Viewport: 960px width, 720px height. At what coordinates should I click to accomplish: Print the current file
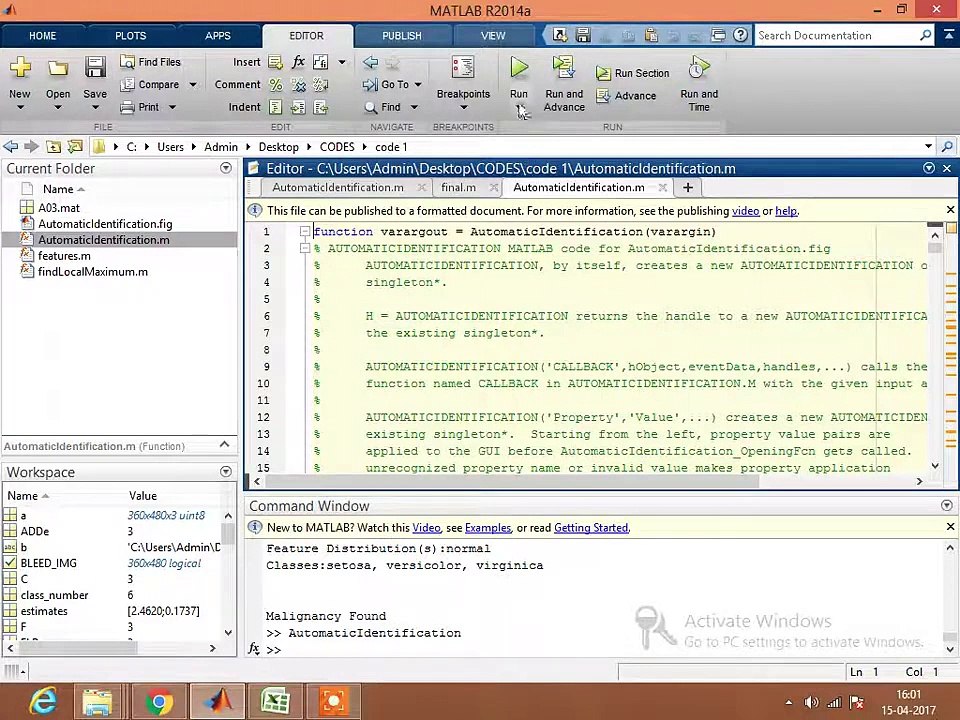point(141,107)
